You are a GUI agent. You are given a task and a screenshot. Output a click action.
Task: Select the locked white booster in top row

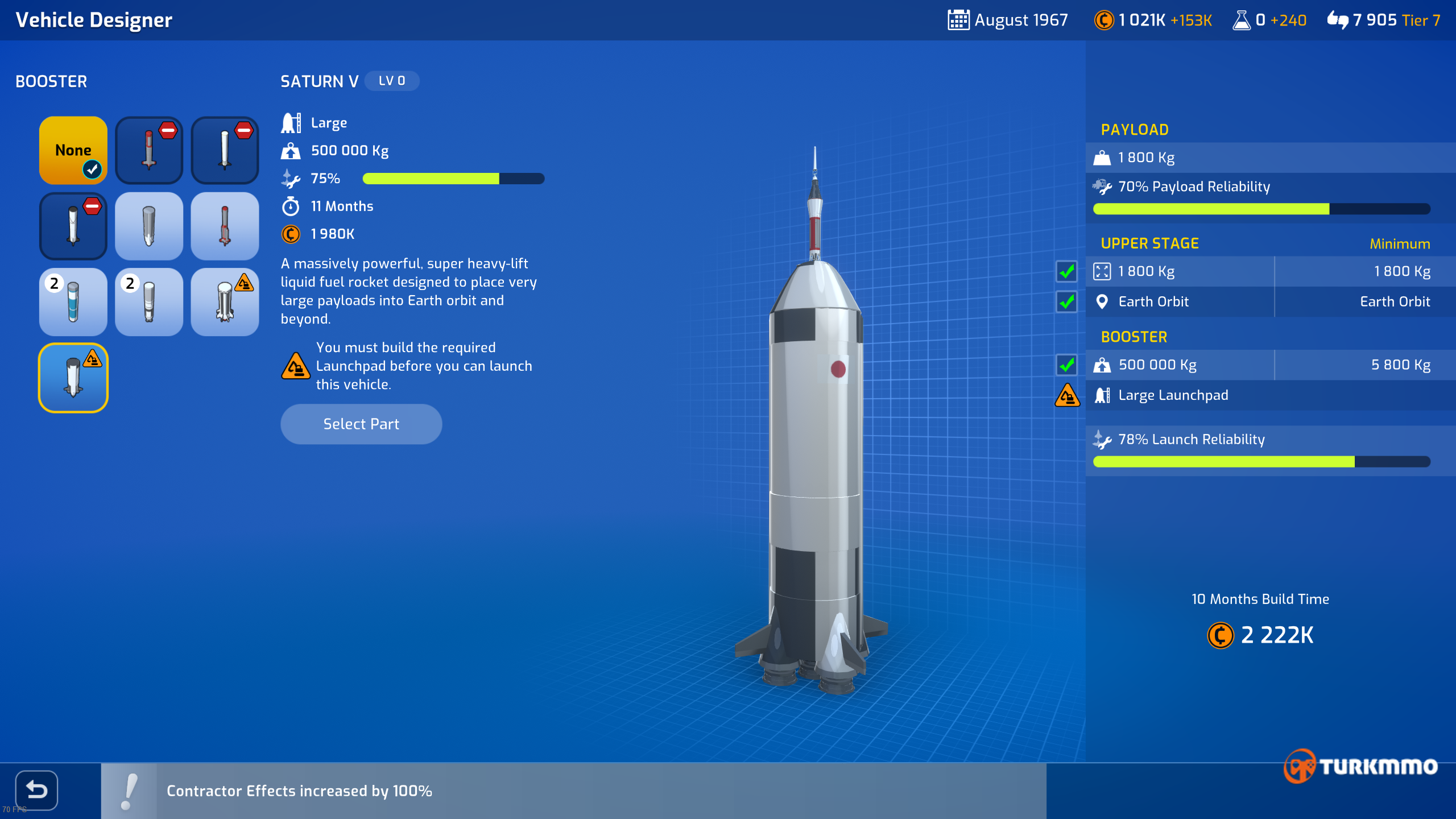click(x=225, y=150)
